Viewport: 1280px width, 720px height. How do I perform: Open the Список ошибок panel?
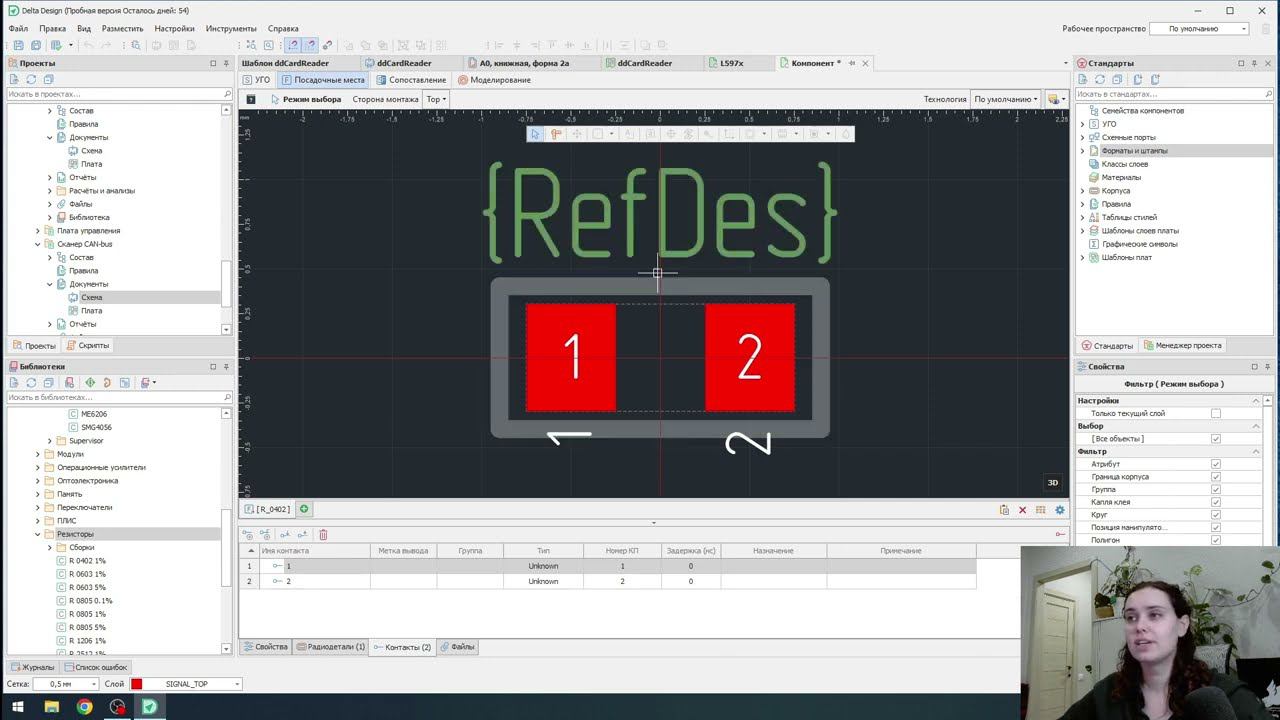96,667
